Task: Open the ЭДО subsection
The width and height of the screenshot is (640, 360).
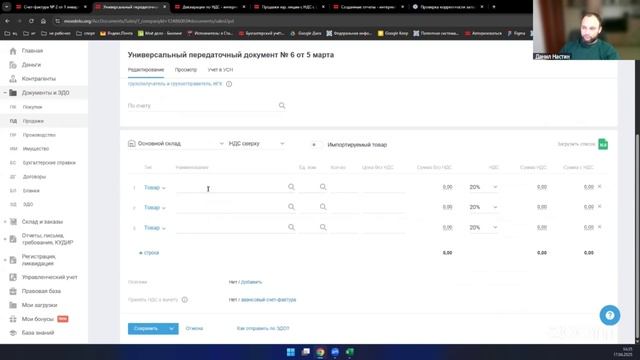Action: point(28,204)
